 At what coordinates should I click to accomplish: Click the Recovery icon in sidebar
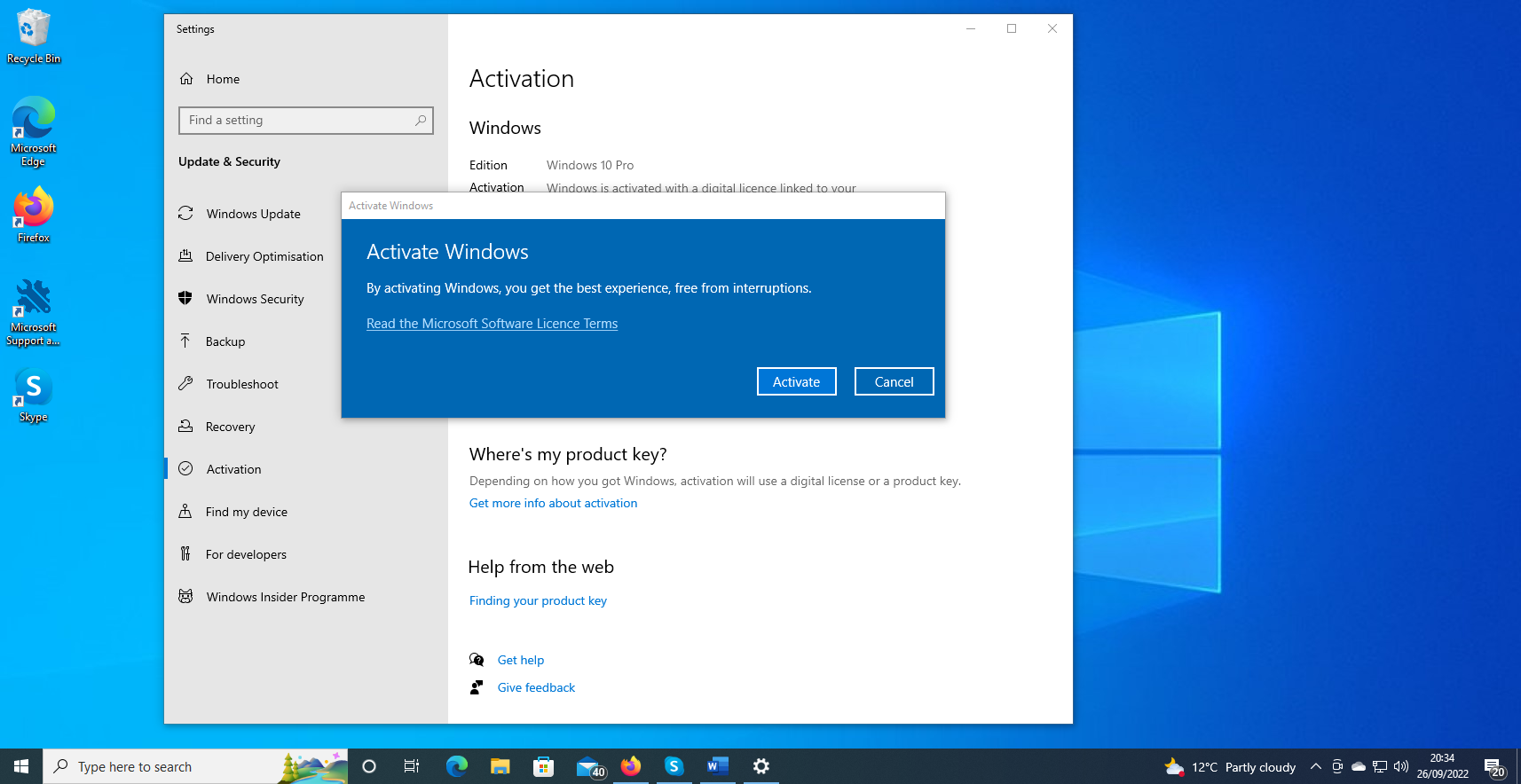click(x=185, y=426)
